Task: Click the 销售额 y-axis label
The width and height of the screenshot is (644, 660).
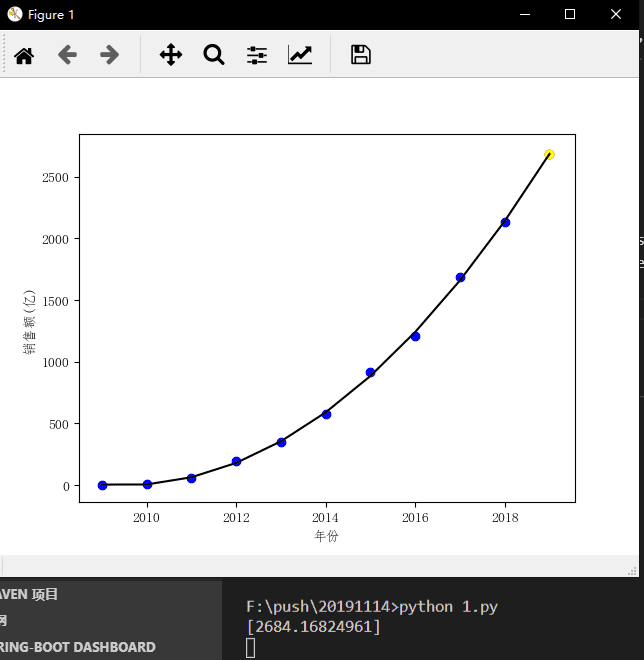Action: tap(29, 319)
